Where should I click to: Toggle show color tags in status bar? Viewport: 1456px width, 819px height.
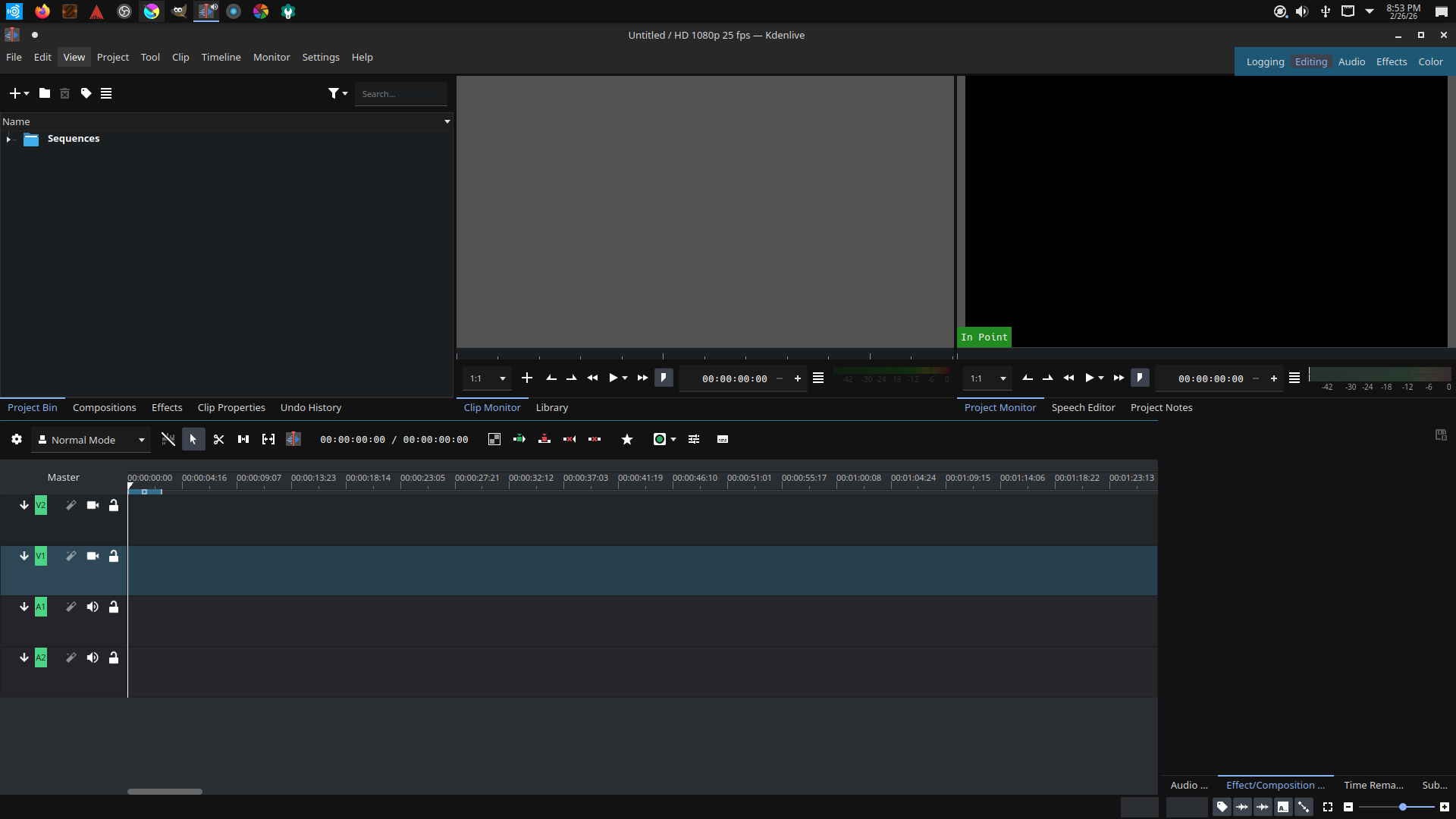coord(1222,808)
